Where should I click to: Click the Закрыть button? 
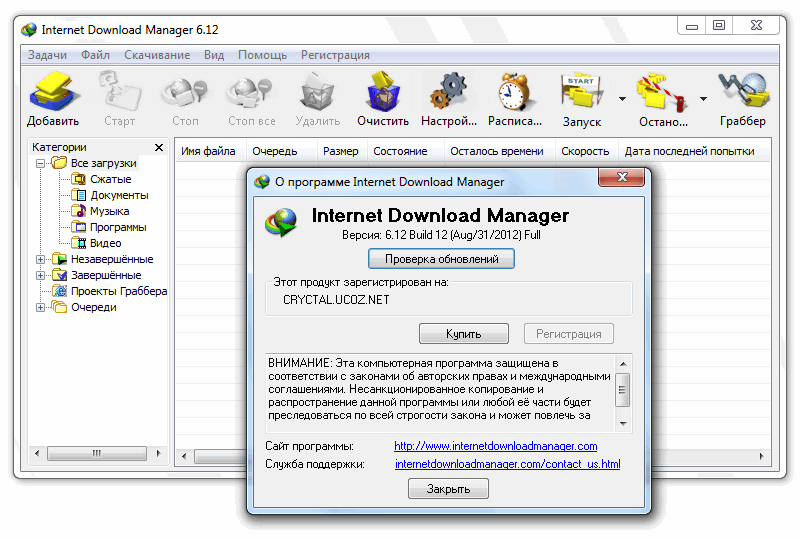pos(448,488)
